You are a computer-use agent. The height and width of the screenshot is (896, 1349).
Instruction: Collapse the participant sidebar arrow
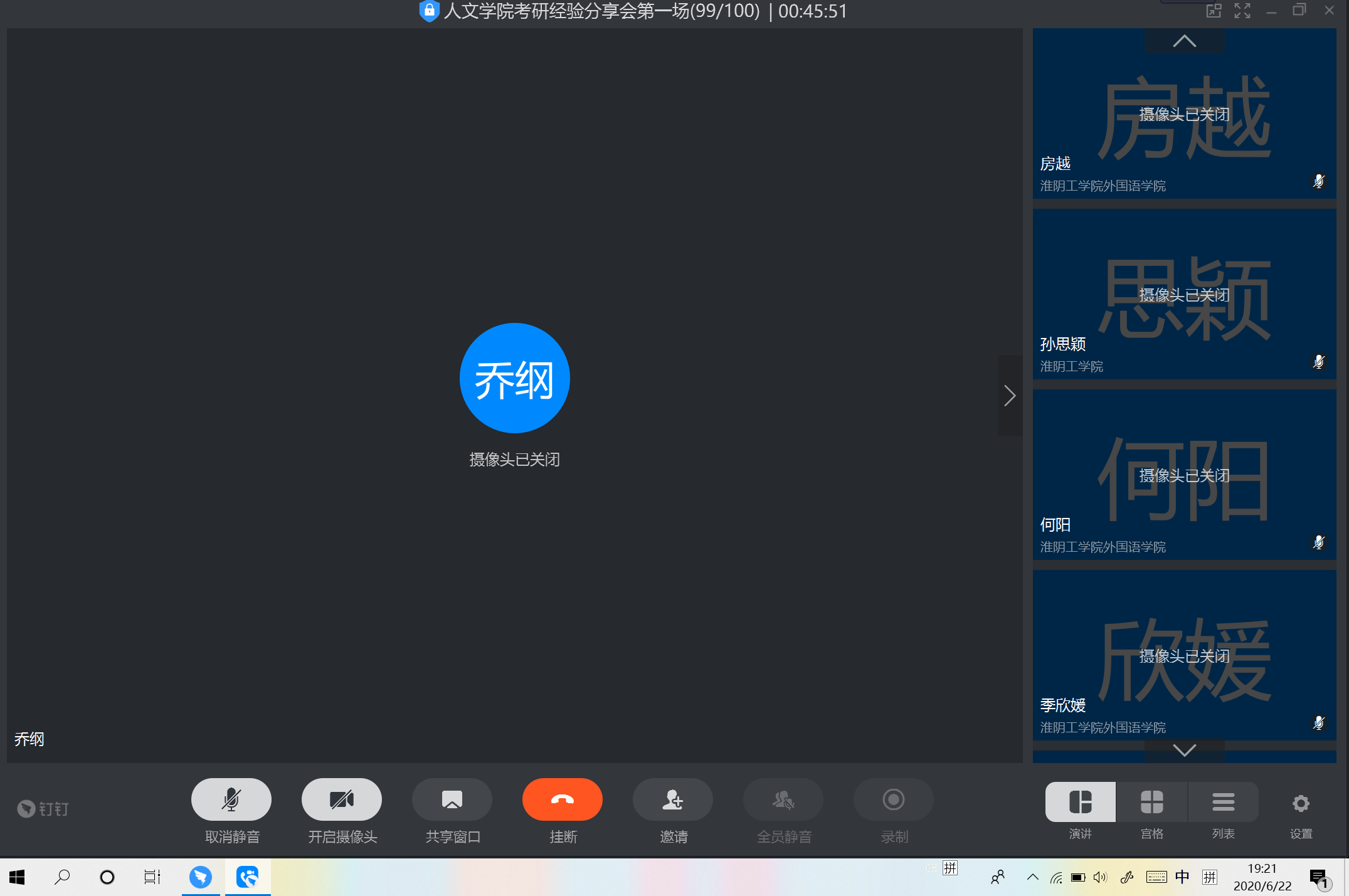1010,396
